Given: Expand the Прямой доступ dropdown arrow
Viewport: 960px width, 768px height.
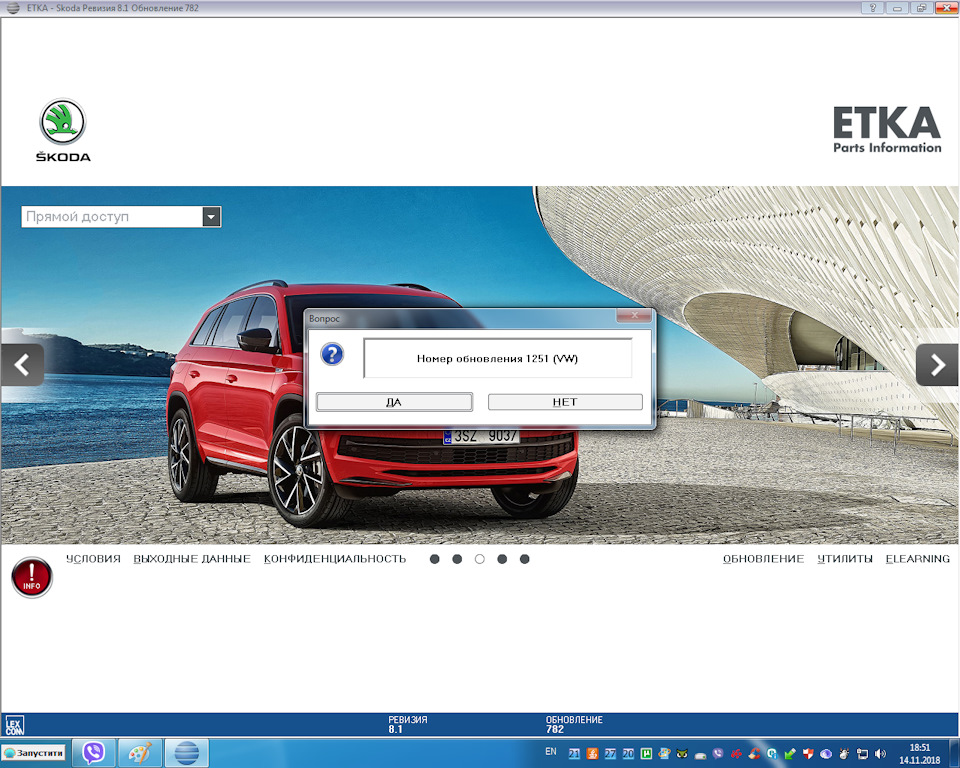Looking at the screenshot, I should click(x=211, y=217).
